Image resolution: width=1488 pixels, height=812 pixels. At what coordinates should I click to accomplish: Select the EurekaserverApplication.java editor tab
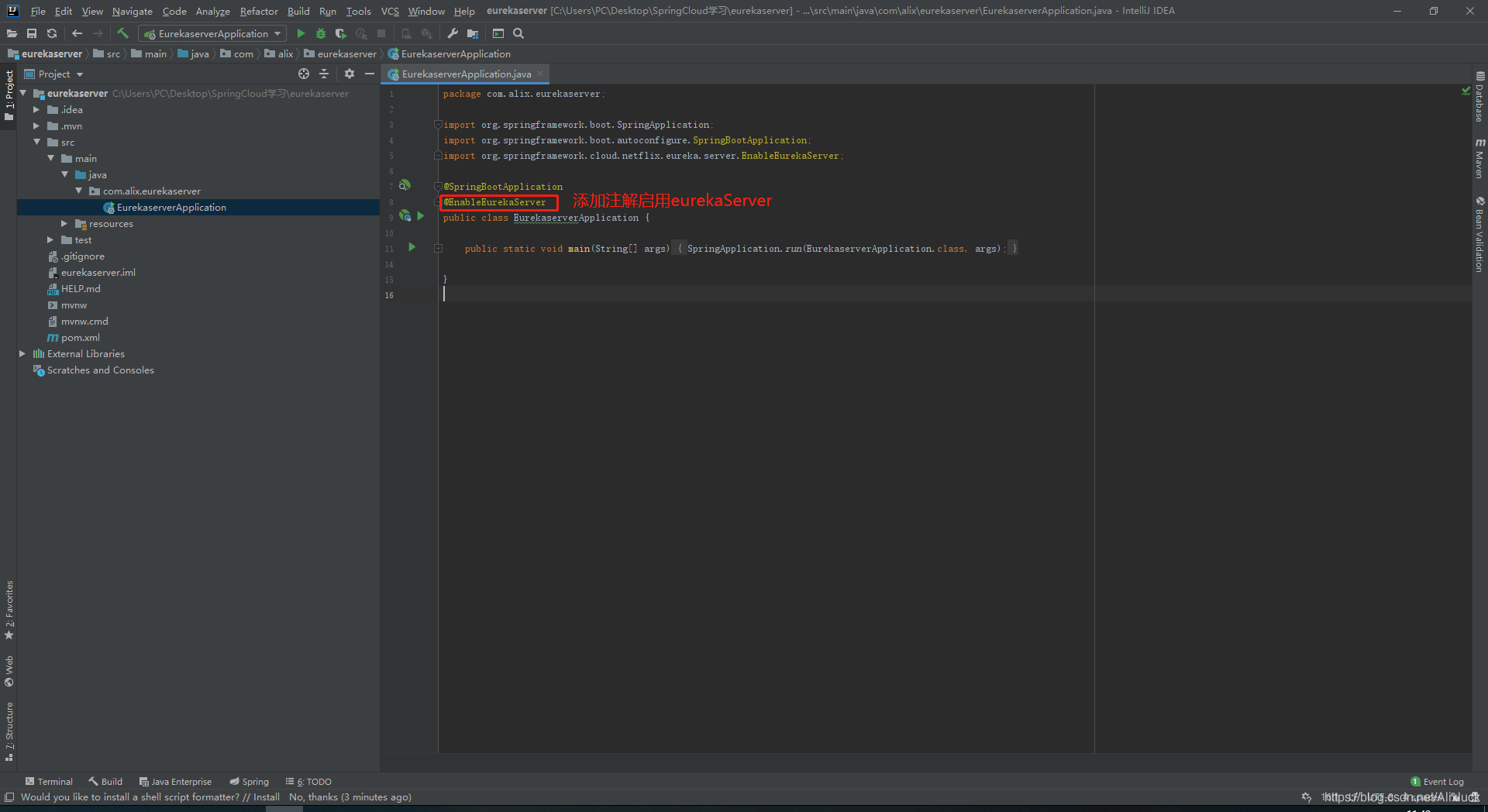466,74
